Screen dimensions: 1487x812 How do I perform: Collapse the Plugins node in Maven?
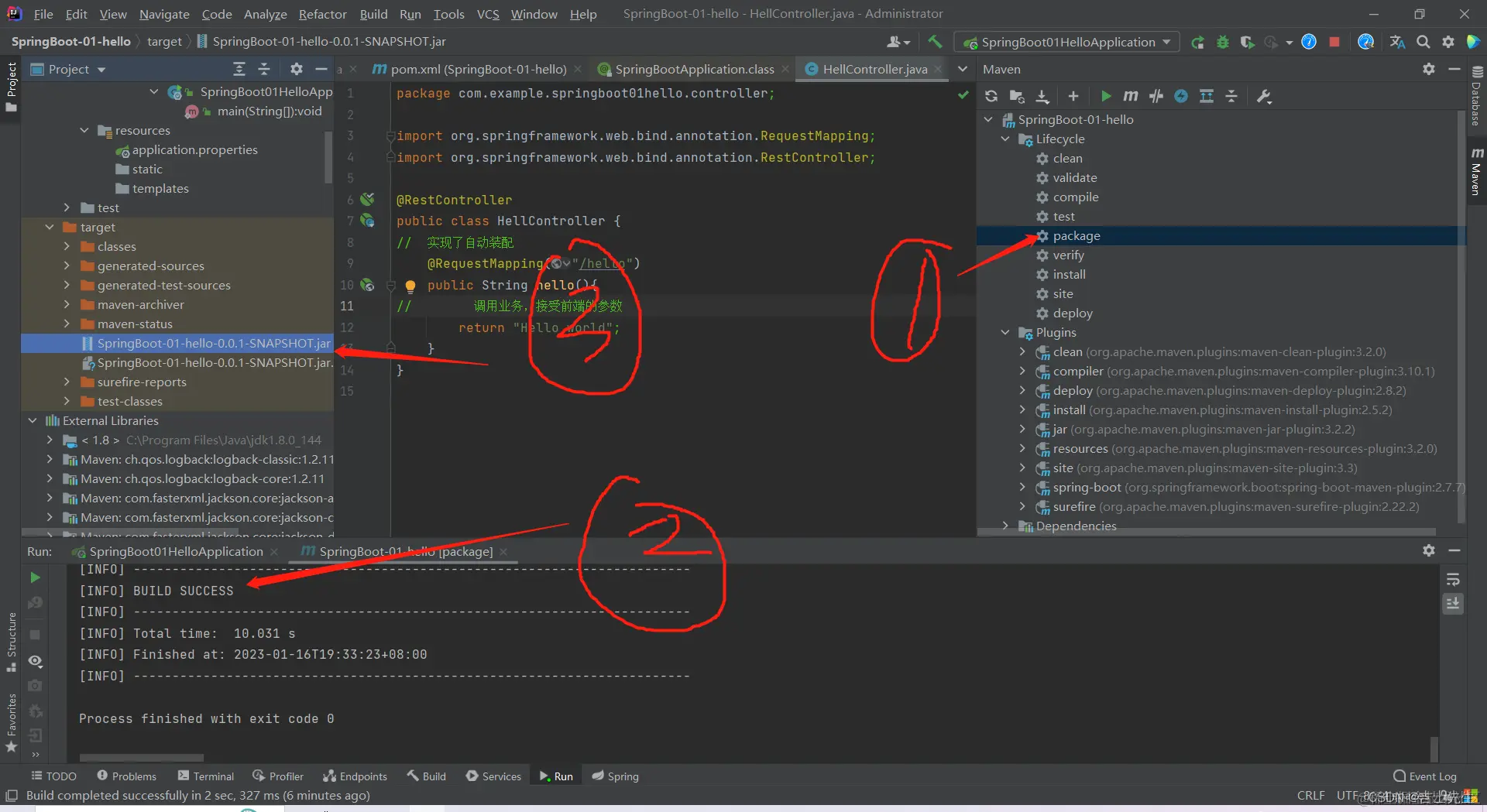[x=1005, y=333]
